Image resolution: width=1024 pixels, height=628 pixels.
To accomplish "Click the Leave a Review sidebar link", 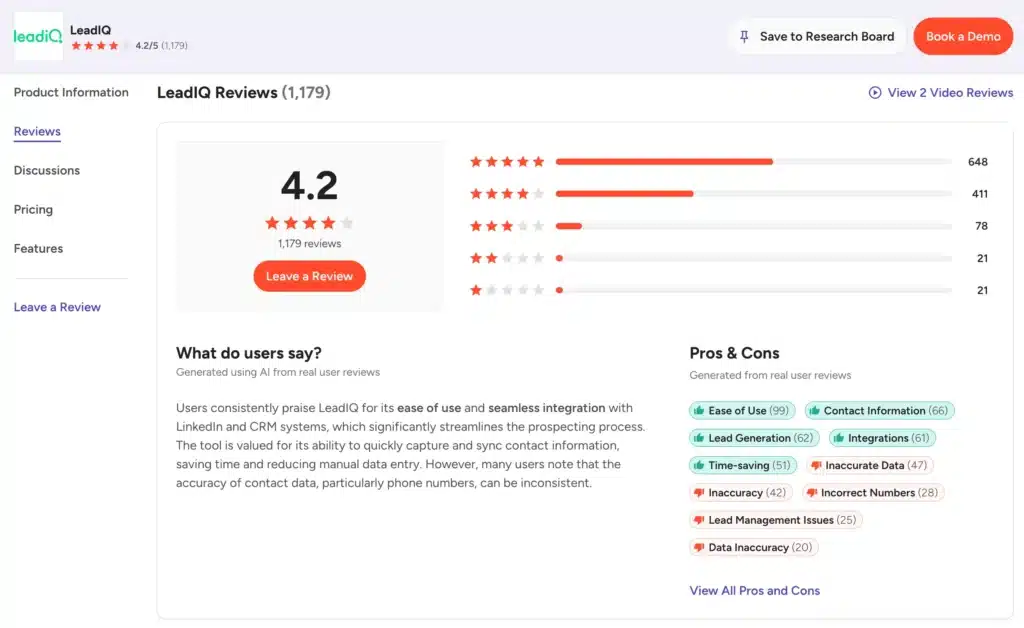I will tap(57, 307).
